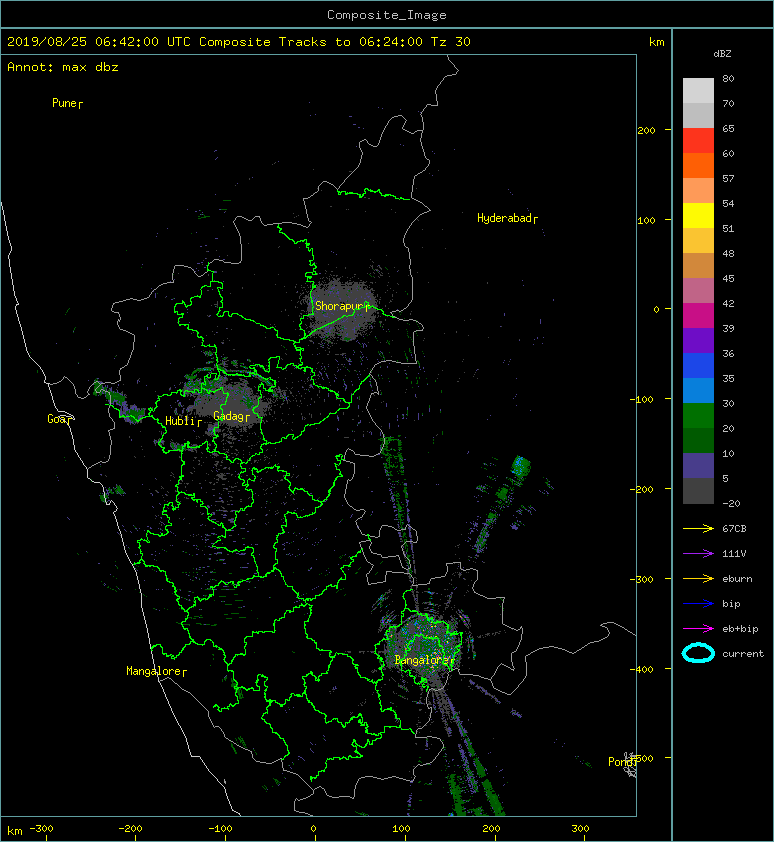This screenshot has width=774, height=842.
Task: Click the light blue 35 dBZ swatch
Action: (x=698, y=390)
